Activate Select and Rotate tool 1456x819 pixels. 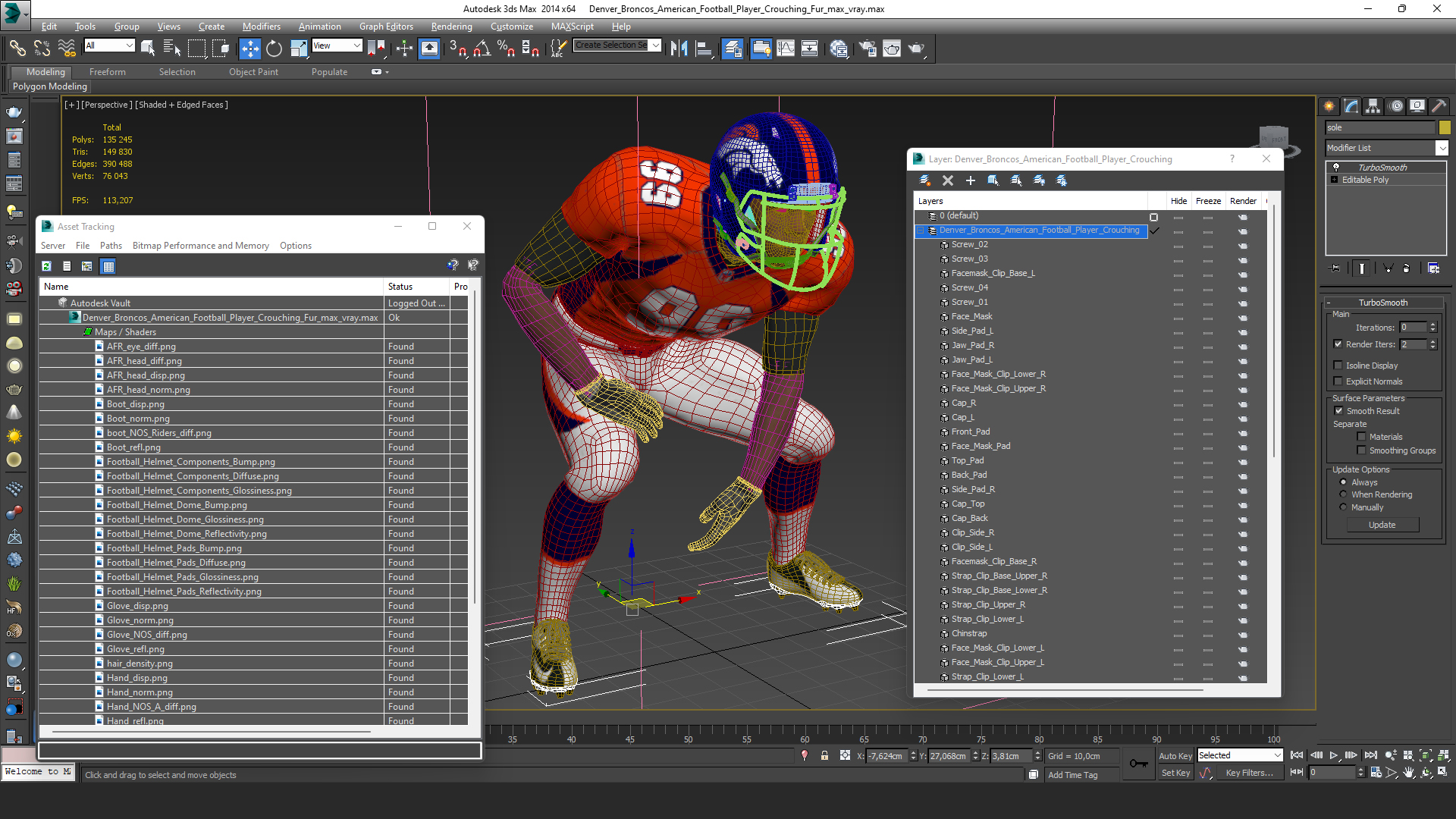pos(274,49)
